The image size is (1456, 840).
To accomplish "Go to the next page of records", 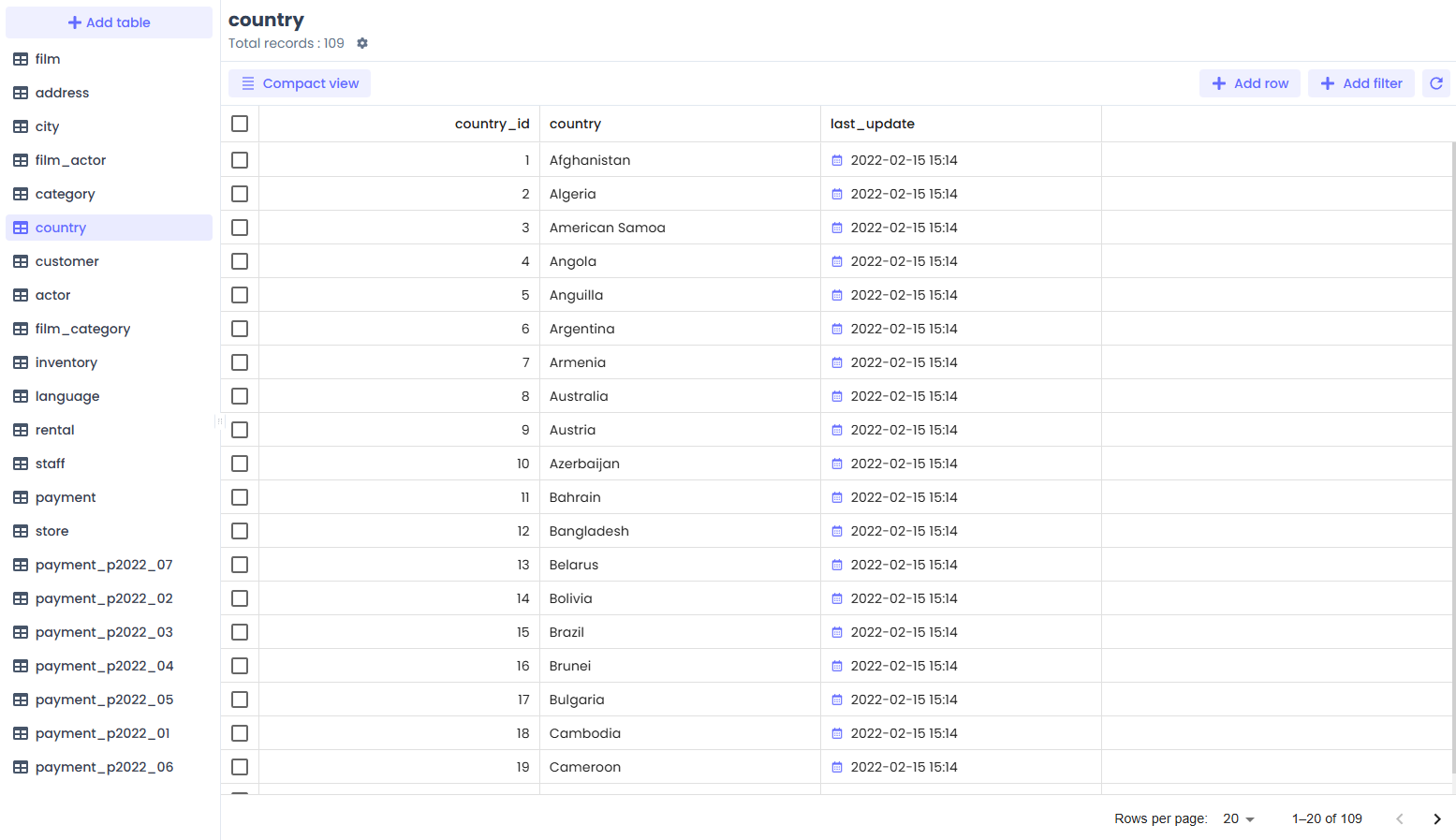I will (1437, 818).
